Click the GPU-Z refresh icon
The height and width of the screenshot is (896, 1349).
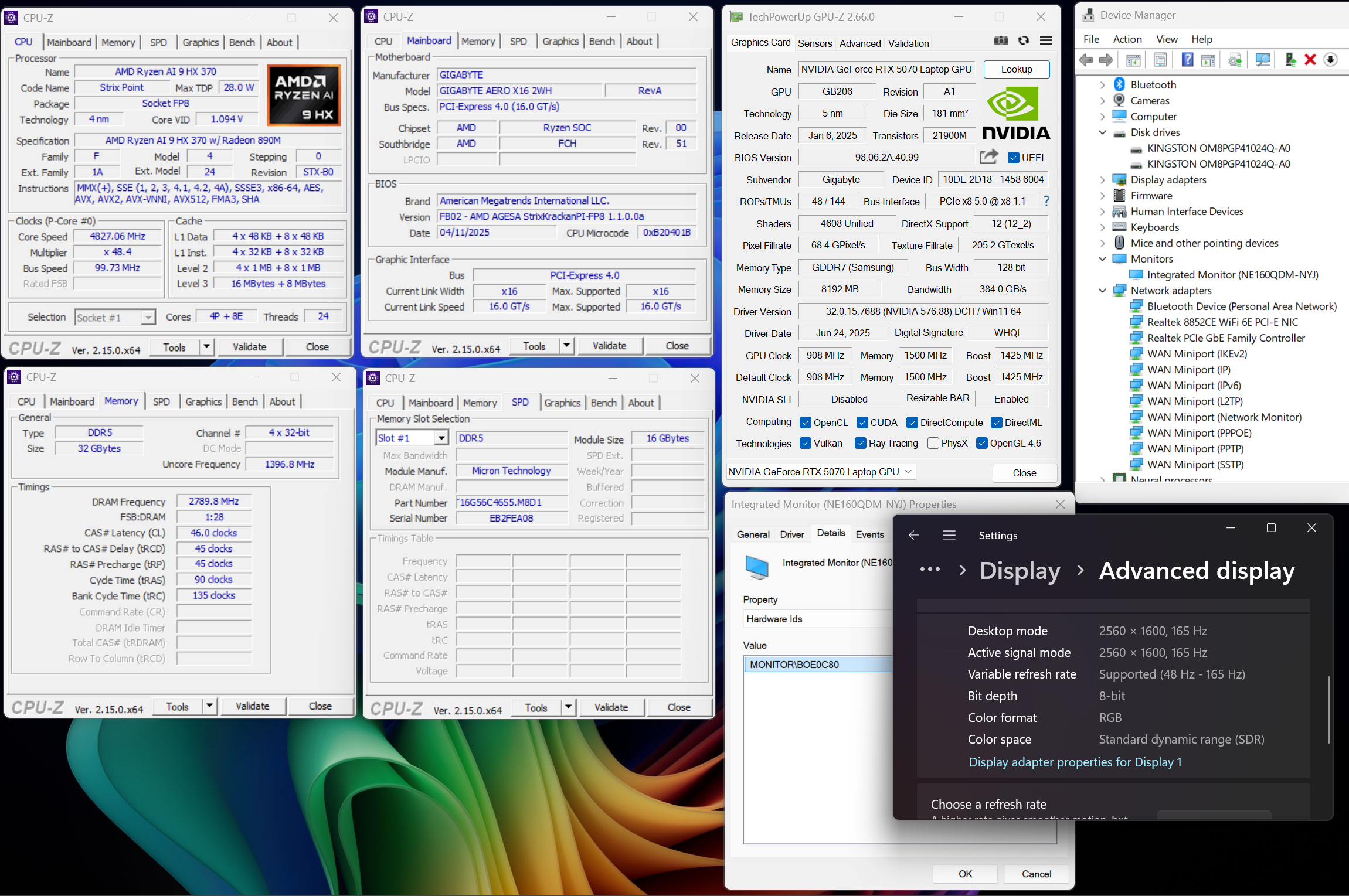click(x=1024, y=40)
